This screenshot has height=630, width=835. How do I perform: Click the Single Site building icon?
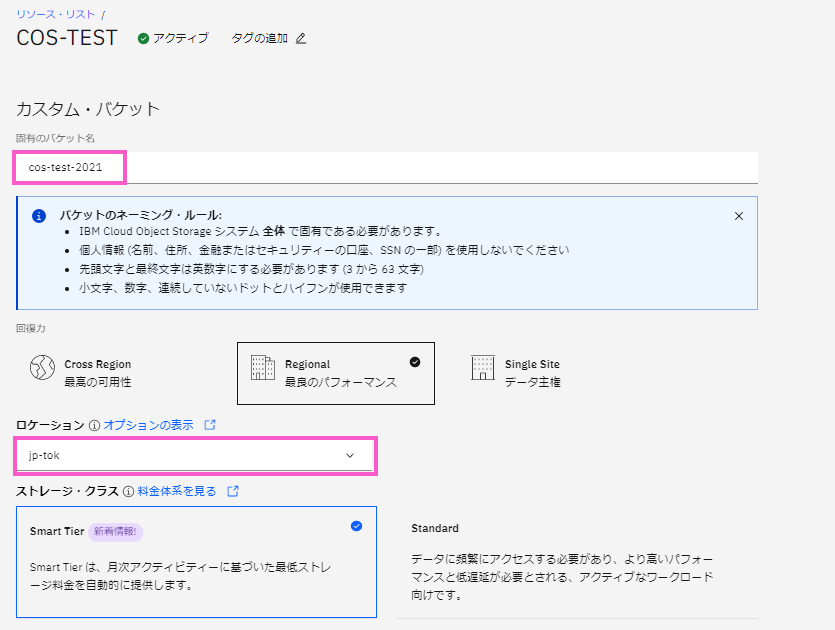(482, 368)
